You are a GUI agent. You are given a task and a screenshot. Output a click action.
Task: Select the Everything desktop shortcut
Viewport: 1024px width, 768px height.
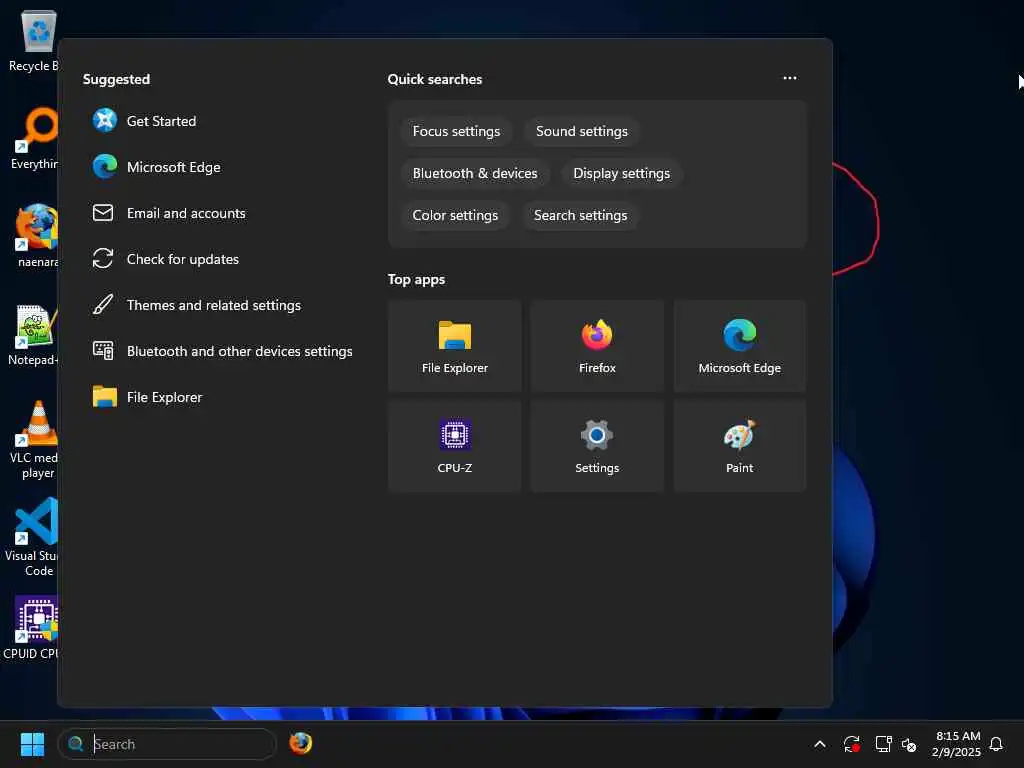click(34, 138)
